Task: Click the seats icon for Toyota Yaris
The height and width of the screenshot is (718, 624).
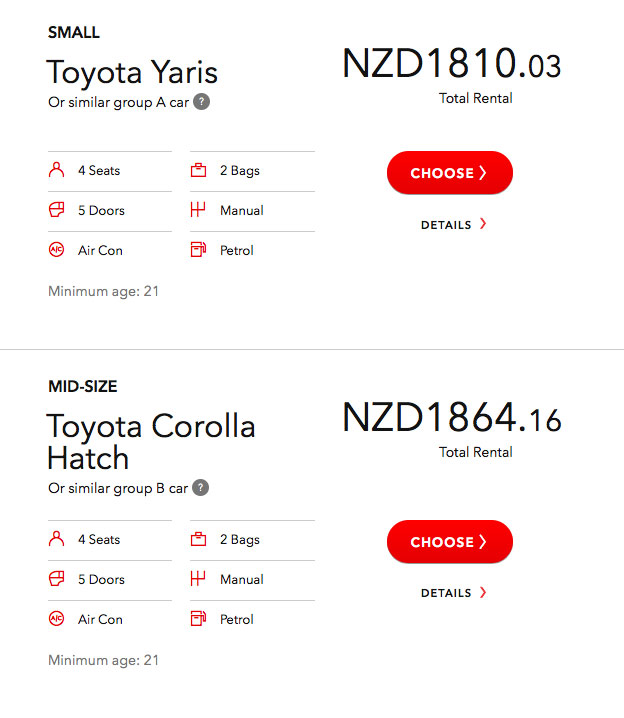Action: pyautogui.click(x=56, y=170)
